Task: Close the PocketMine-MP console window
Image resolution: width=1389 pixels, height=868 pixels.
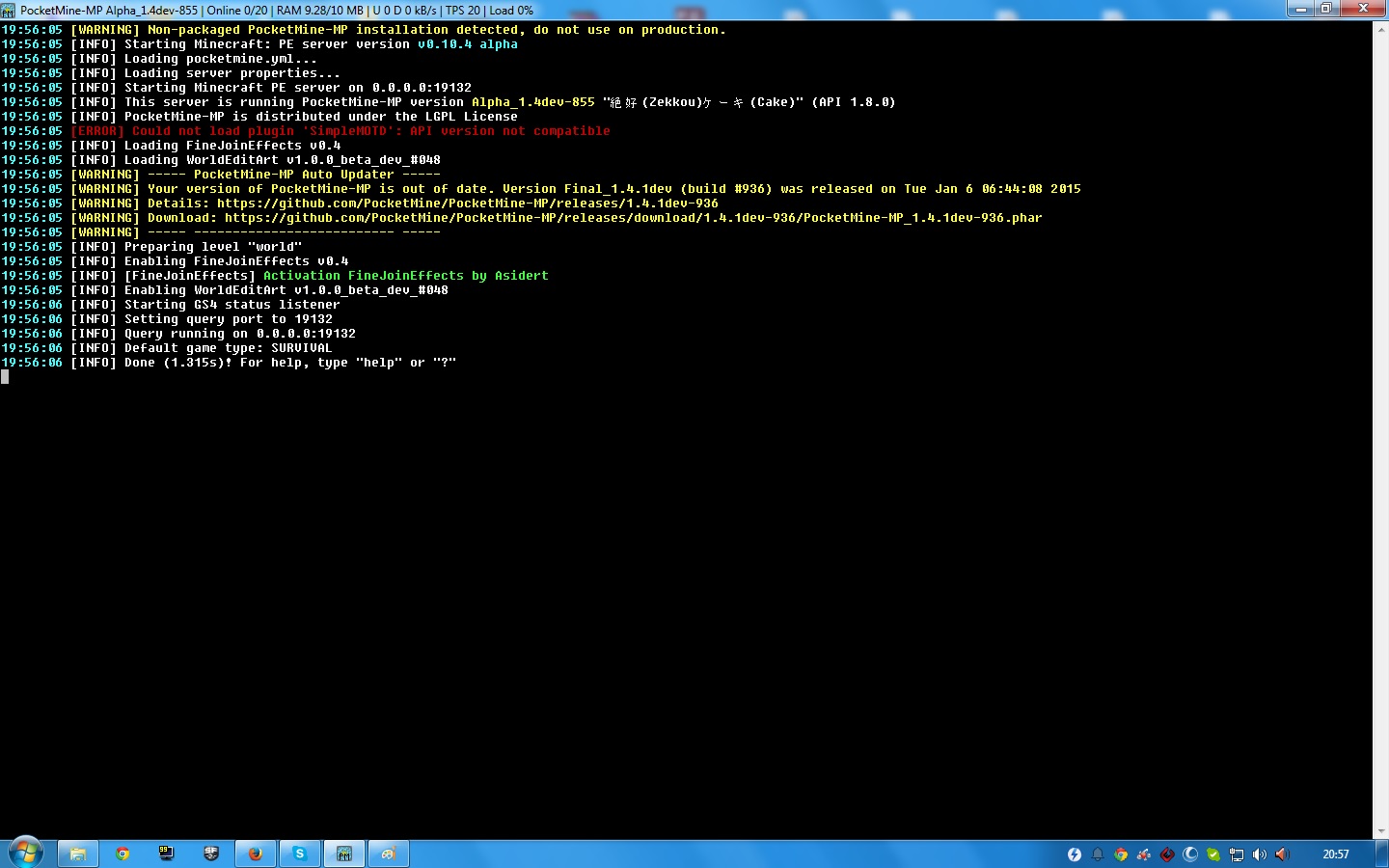Action: pos(1363,9)
